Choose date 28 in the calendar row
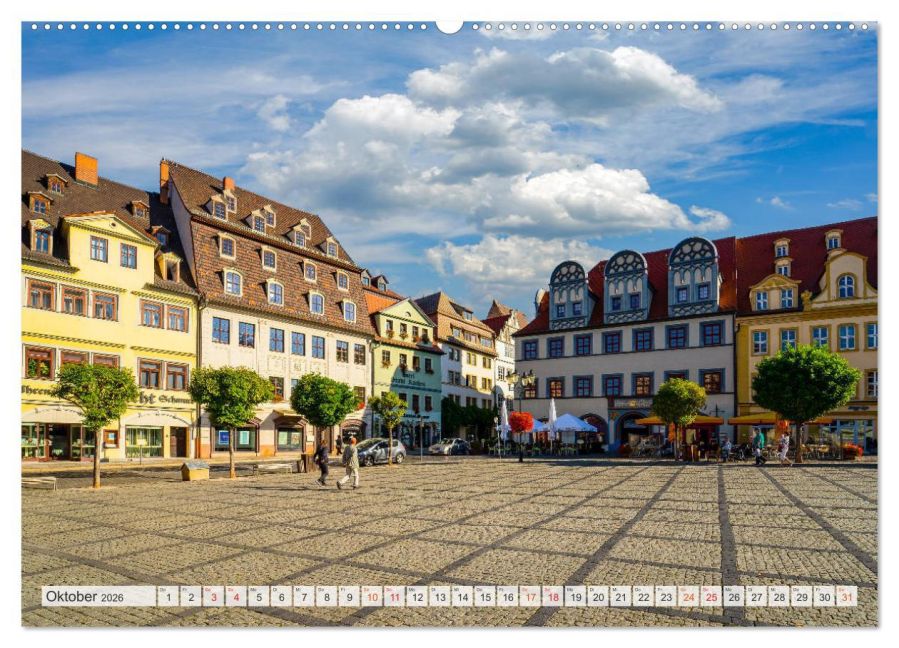 coord(779,596)
